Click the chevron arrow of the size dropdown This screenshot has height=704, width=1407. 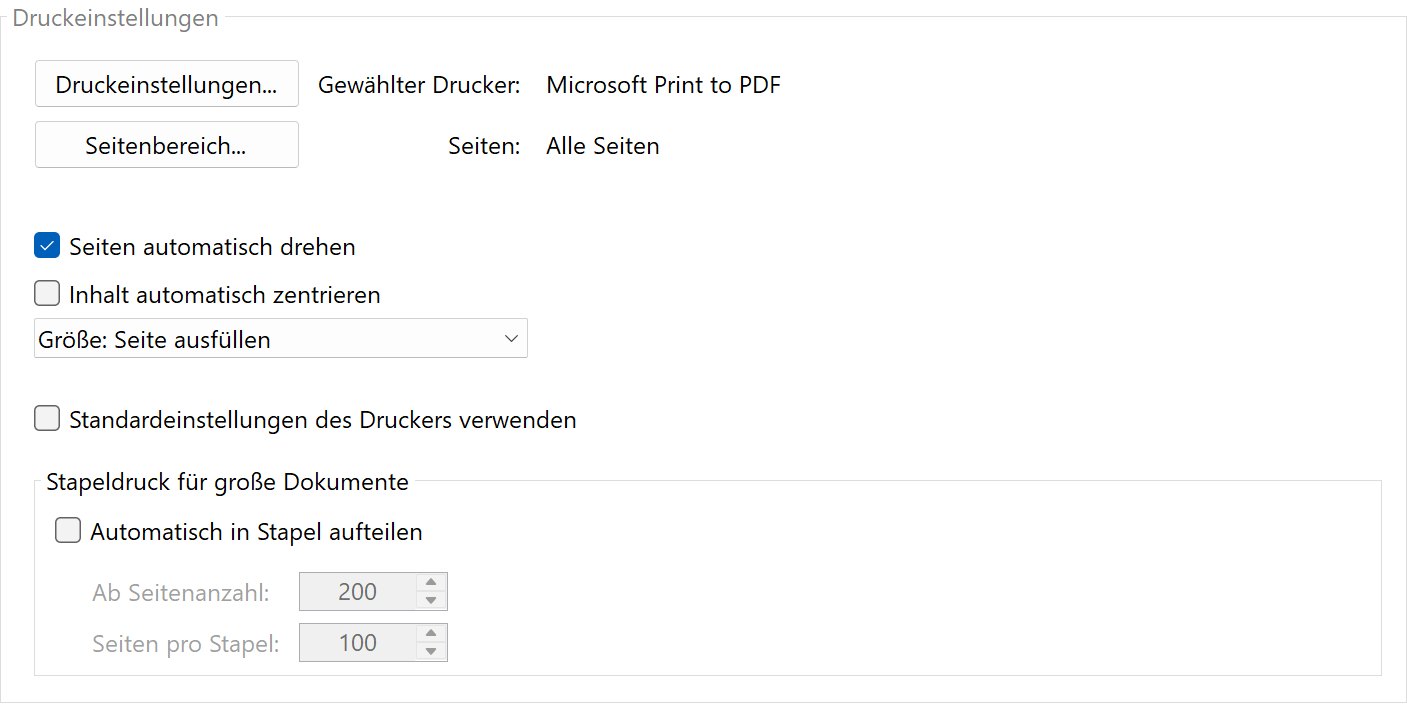coord(511,338)
